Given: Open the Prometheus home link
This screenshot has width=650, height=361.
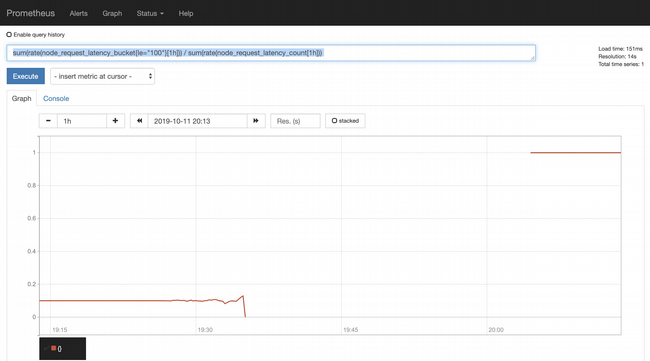Looking at the screenshot, I should click(30, 13).
